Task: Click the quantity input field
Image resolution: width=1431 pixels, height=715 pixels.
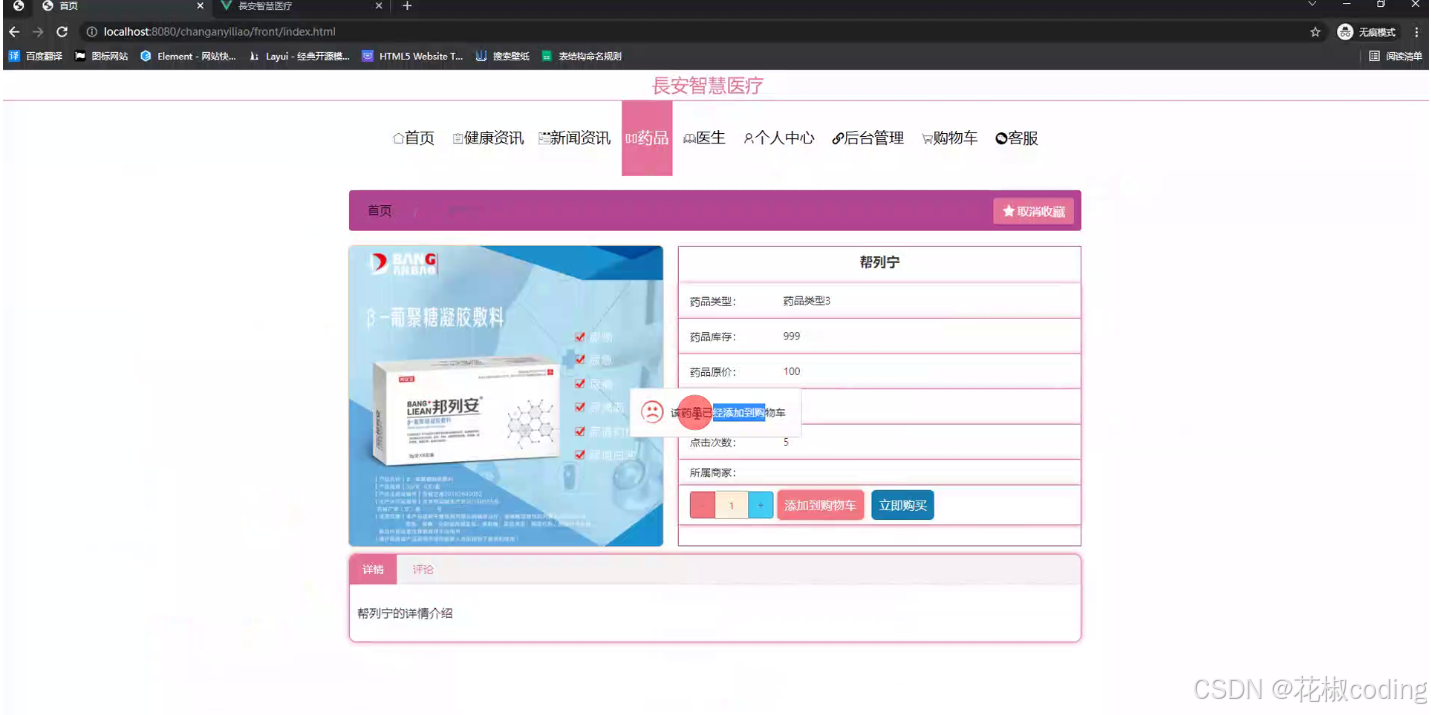Action: tap(732, 506)
